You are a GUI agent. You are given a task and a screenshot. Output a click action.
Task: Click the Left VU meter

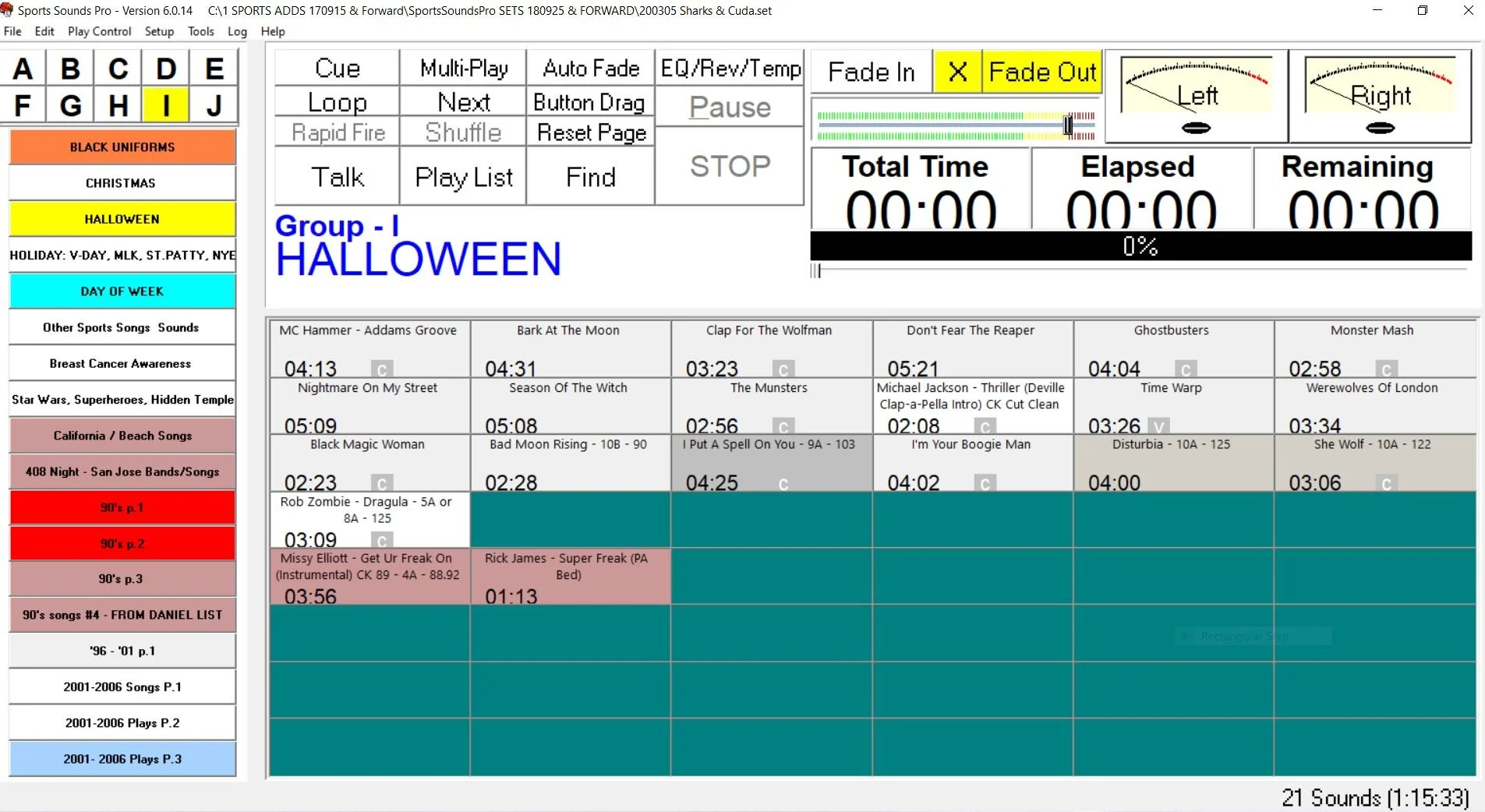pyautogui.click(x=1196, y=96)
